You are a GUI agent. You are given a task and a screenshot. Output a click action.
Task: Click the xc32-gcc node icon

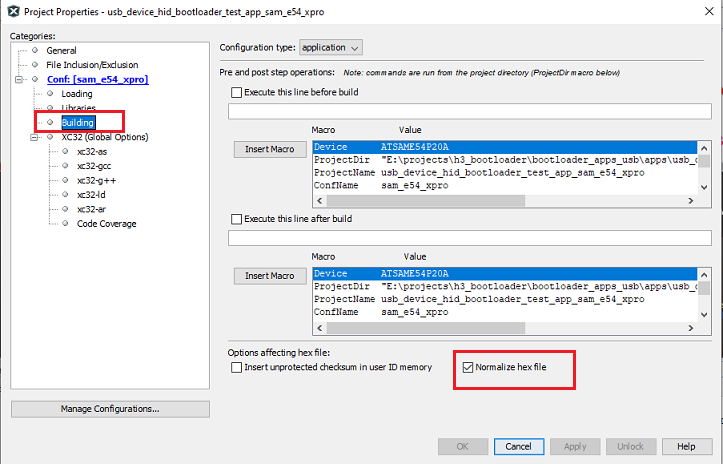point(66,166)
